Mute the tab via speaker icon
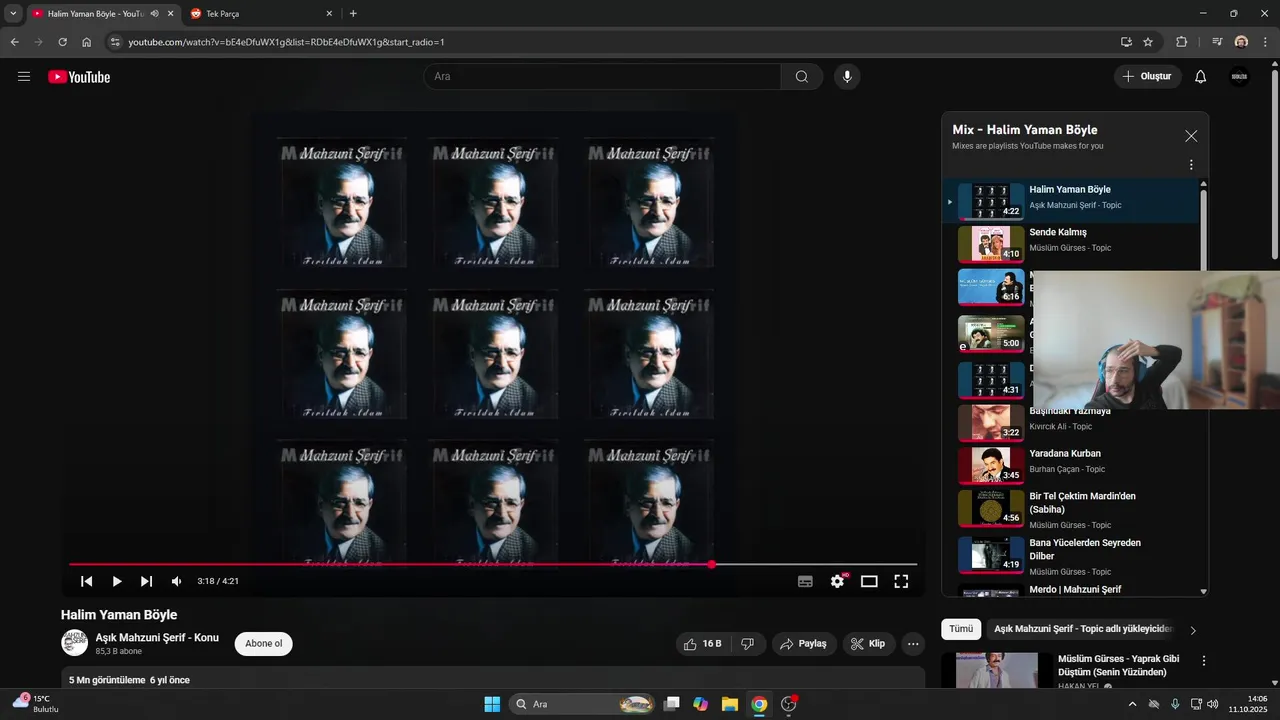Image resolution: width=1280 pixels, height=720 pixels. pos(154,14)
